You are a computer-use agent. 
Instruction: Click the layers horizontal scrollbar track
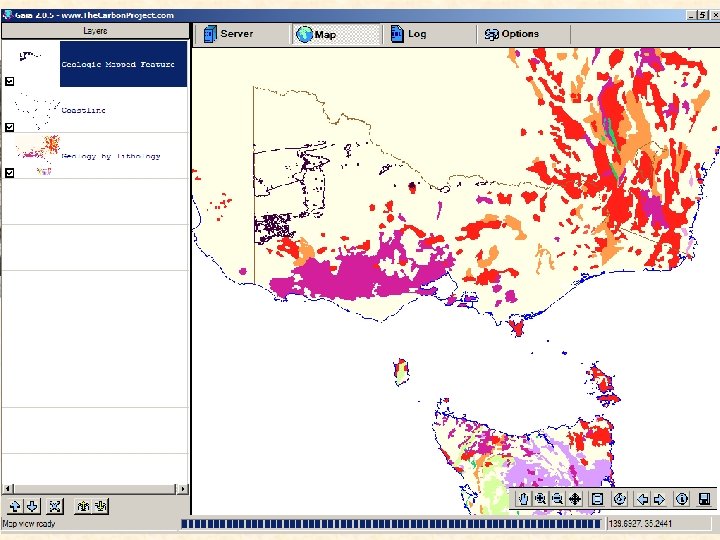tap(95, 489)
